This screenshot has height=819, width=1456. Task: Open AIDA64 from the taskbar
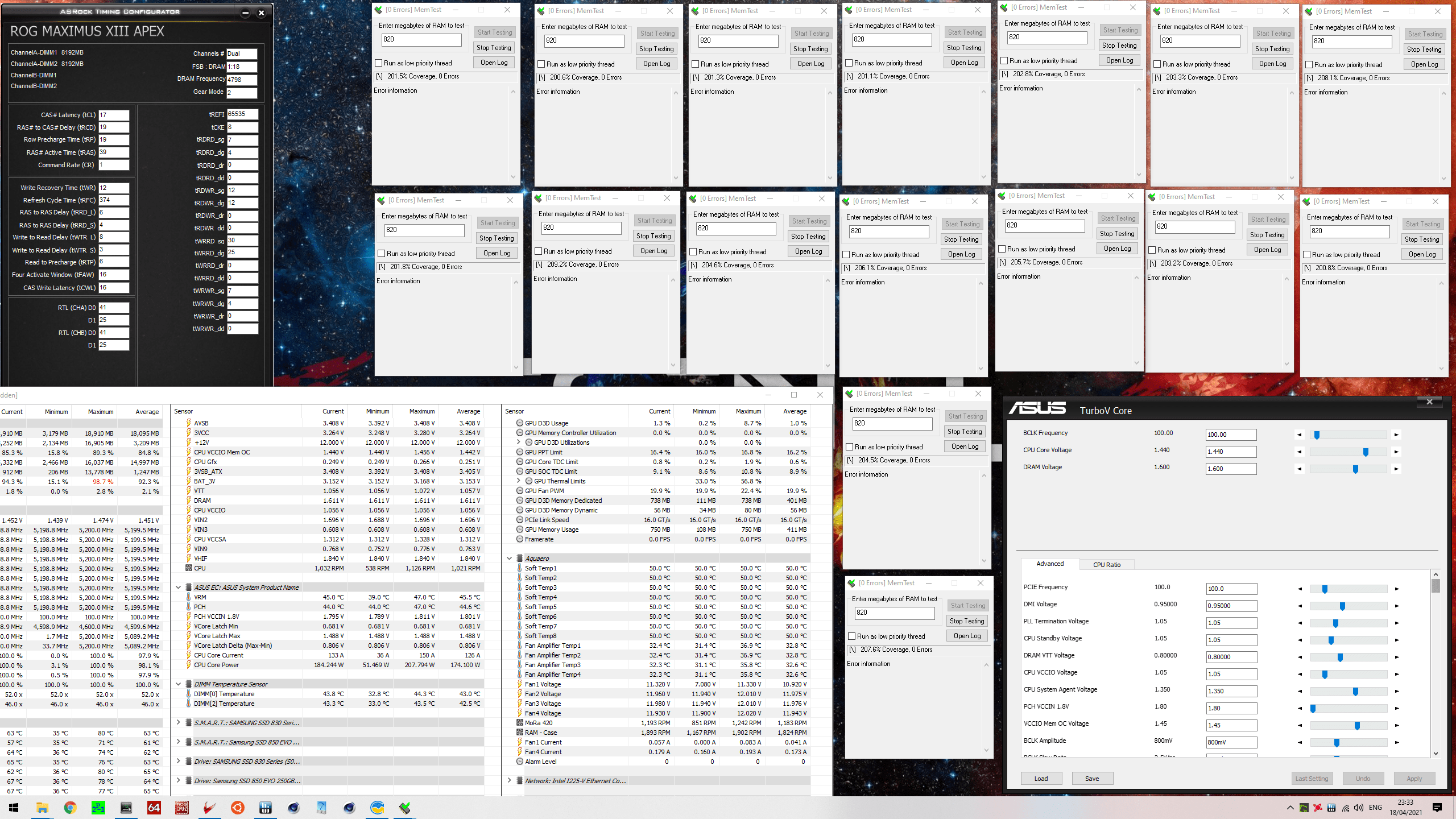154,808
